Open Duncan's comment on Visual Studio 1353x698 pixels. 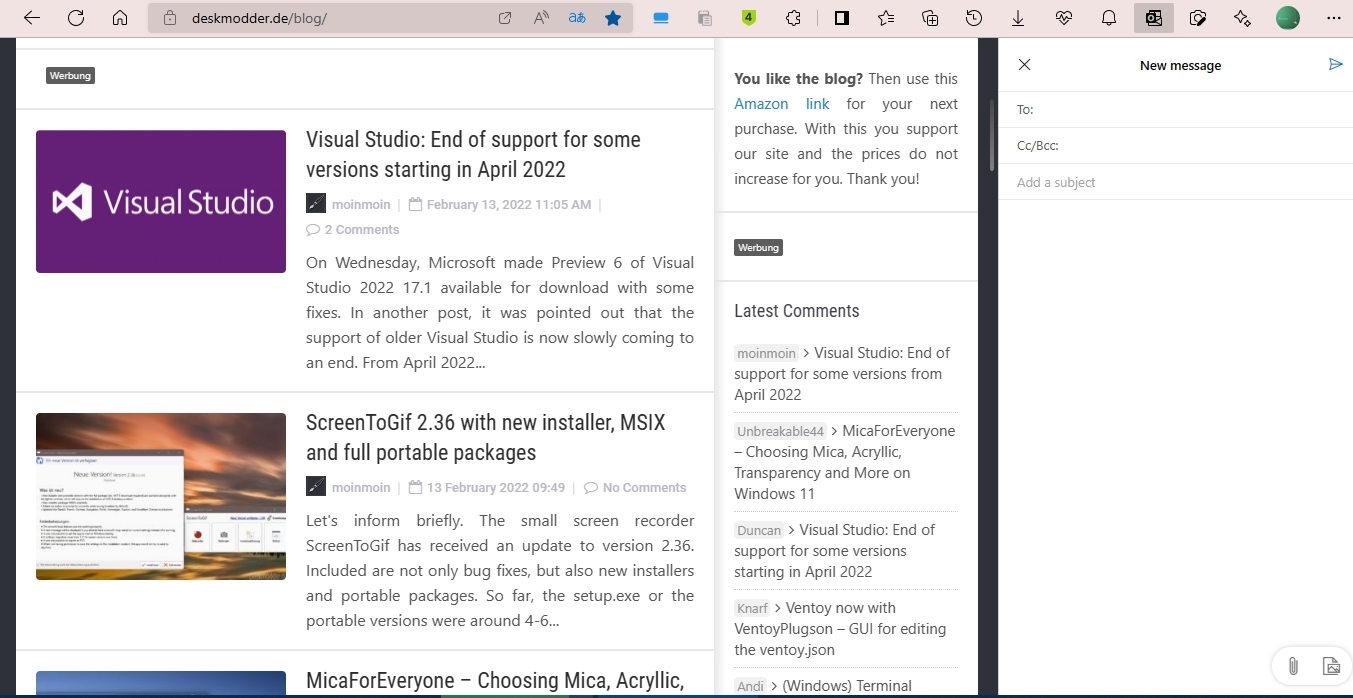(835, 551)
